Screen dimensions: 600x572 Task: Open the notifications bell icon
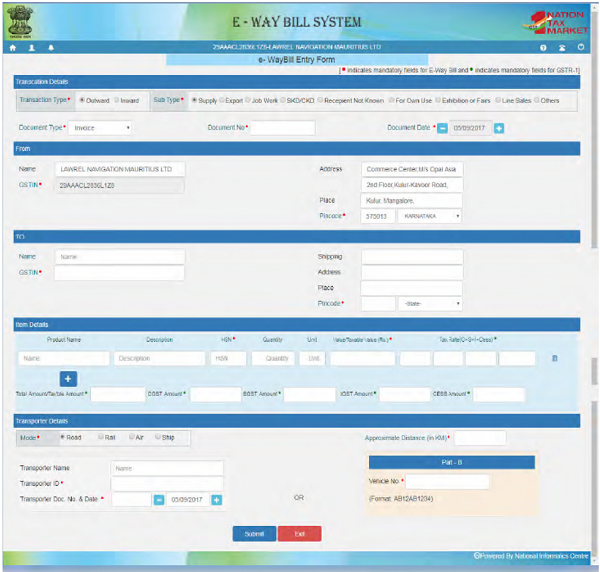[51, 47]
